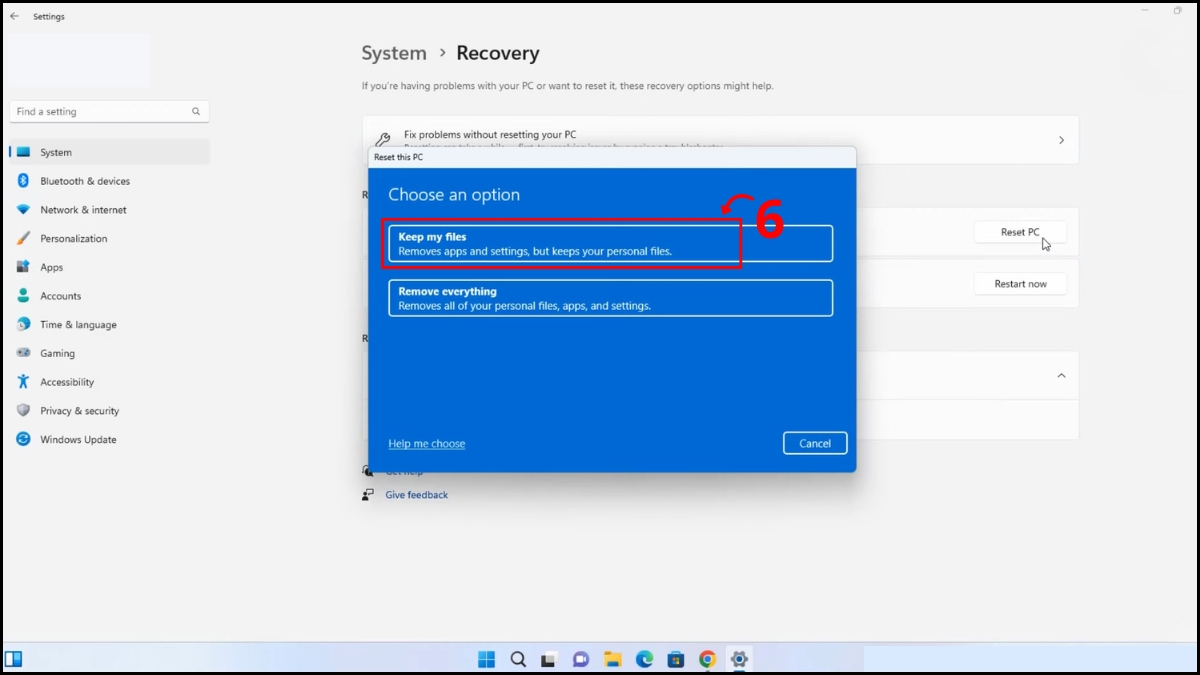Open Teams Chat from the taskbar
Screen dimensions: 1200x675
580,659
